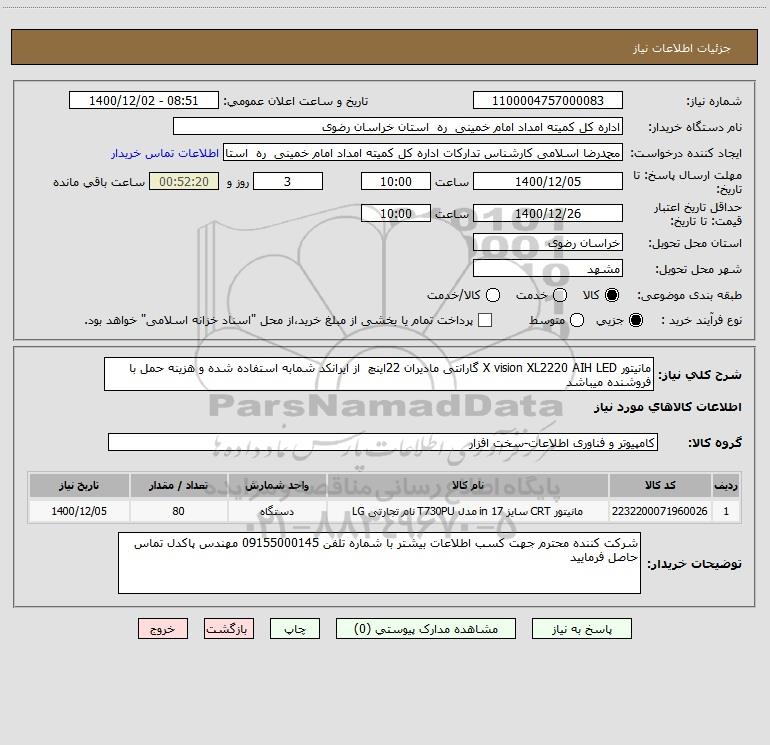
Task: Click the تاریخ نیاز column header
Action: 79,485
